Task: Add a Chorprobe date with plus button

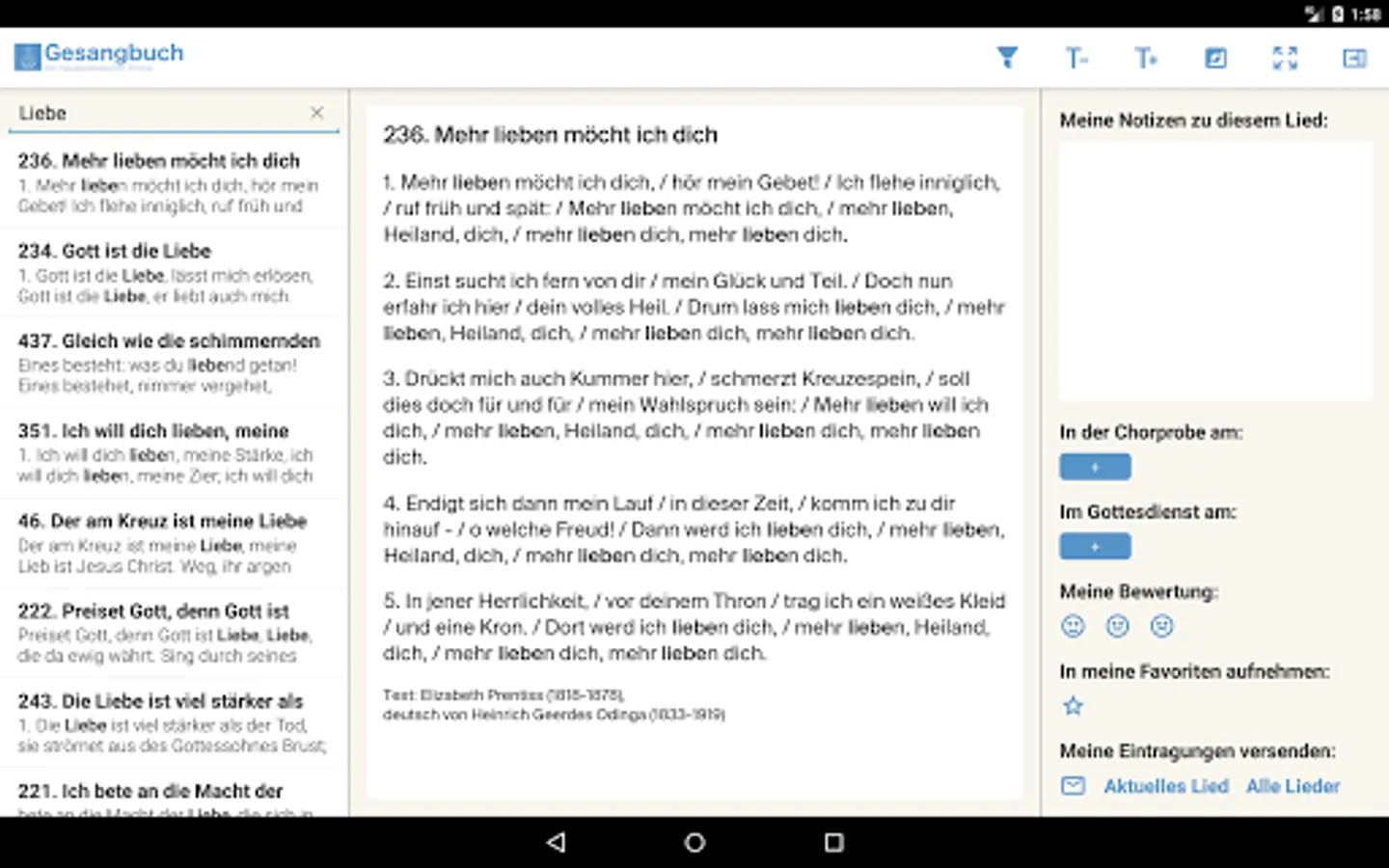Action: 1095,467
